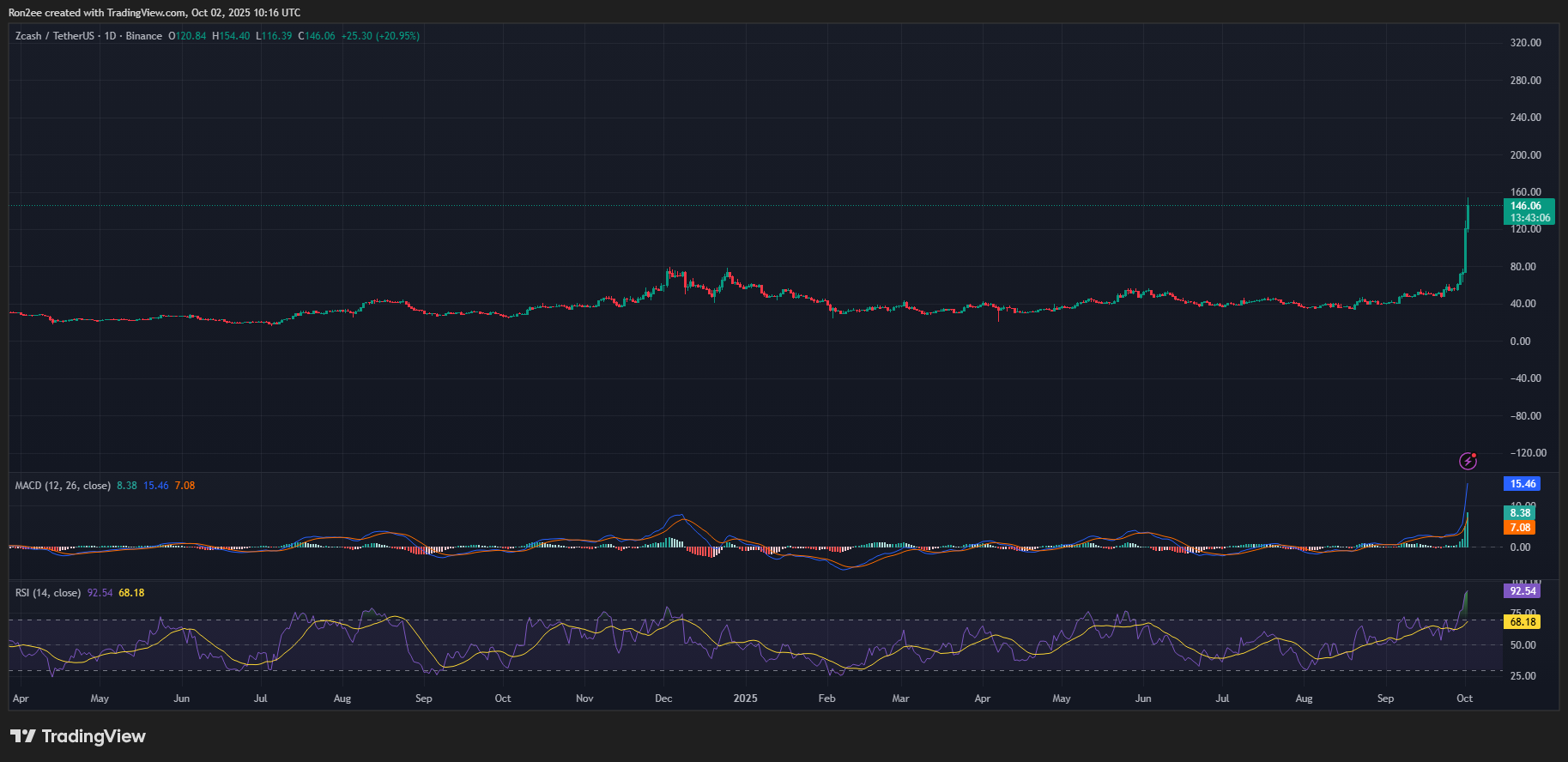Click the 320.00 level on price scale
Screen dimensions: 1568x762
pos(1525,43)
